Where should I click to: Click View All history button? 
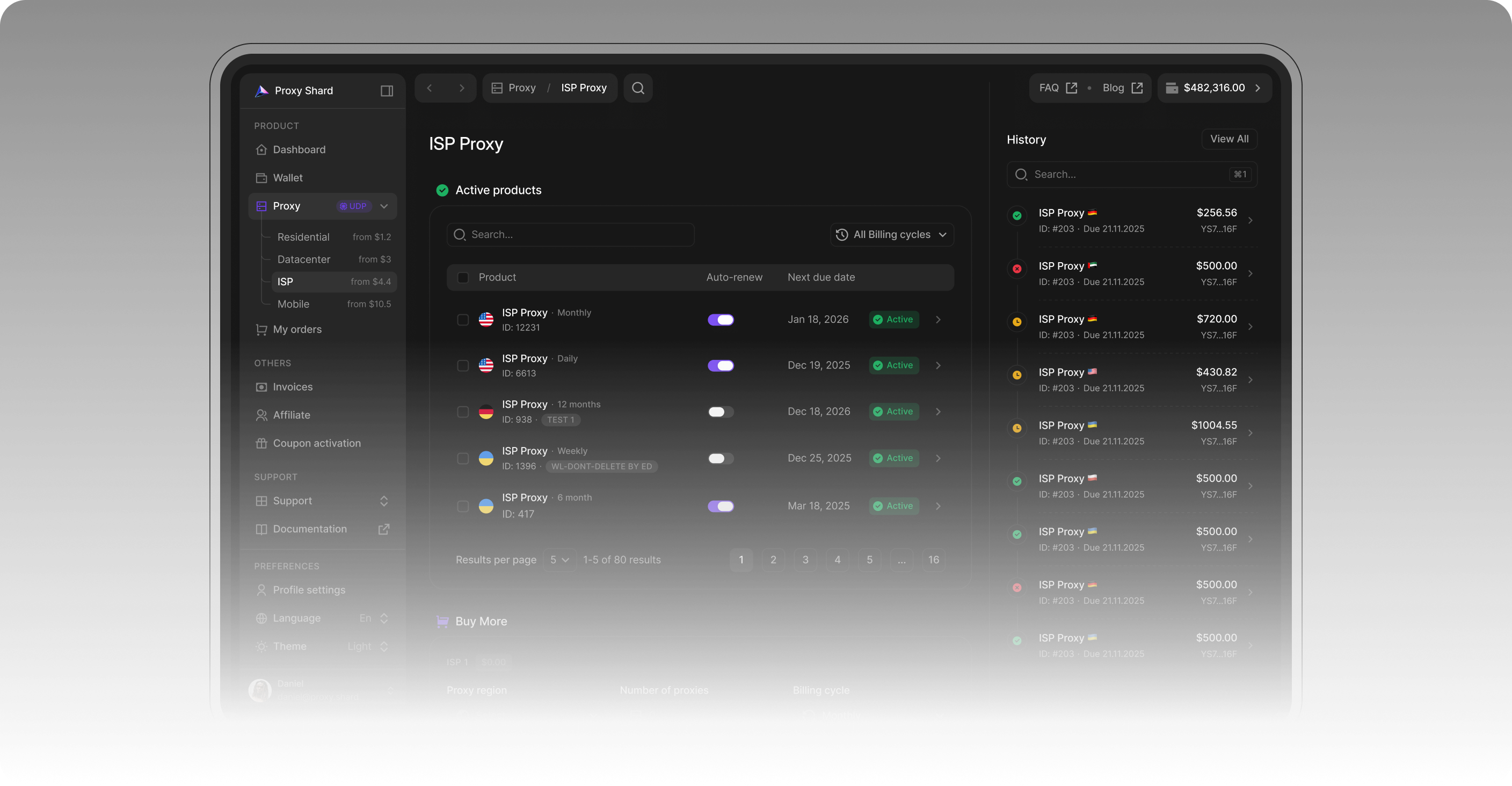click(1229, 139)
